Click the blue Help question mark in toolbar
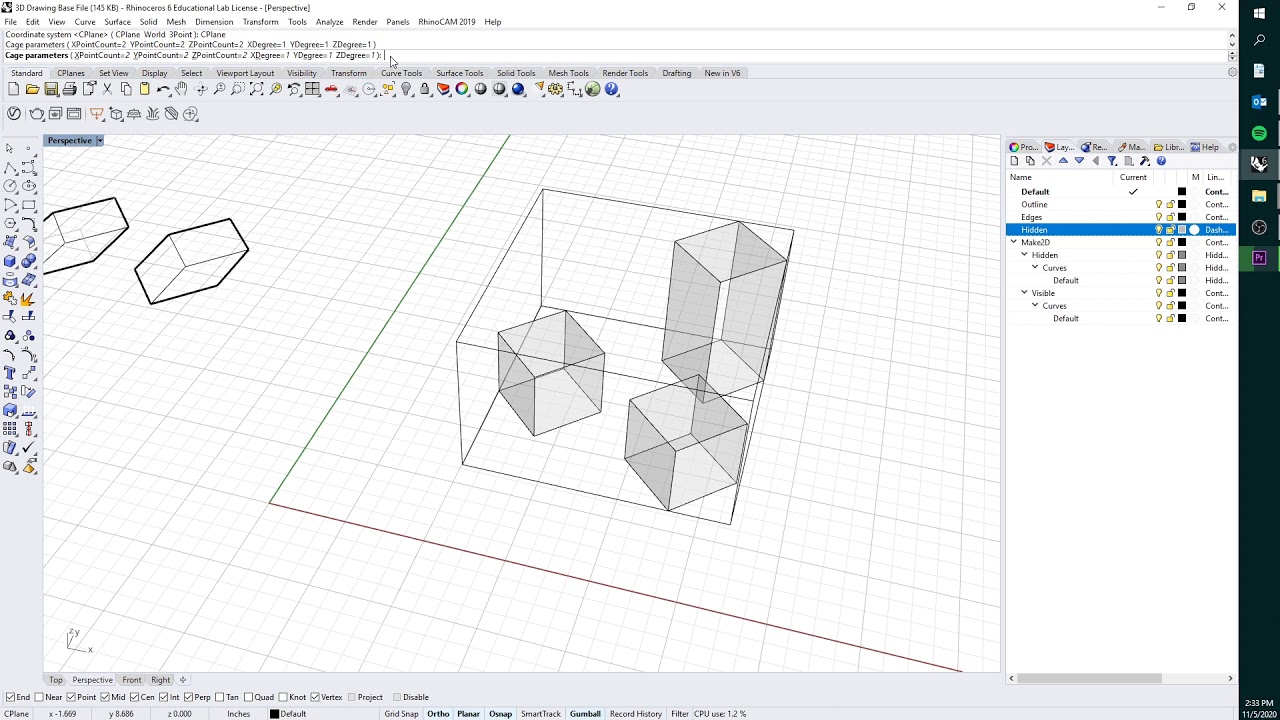The image size is (1280, 720). [611, 89]
